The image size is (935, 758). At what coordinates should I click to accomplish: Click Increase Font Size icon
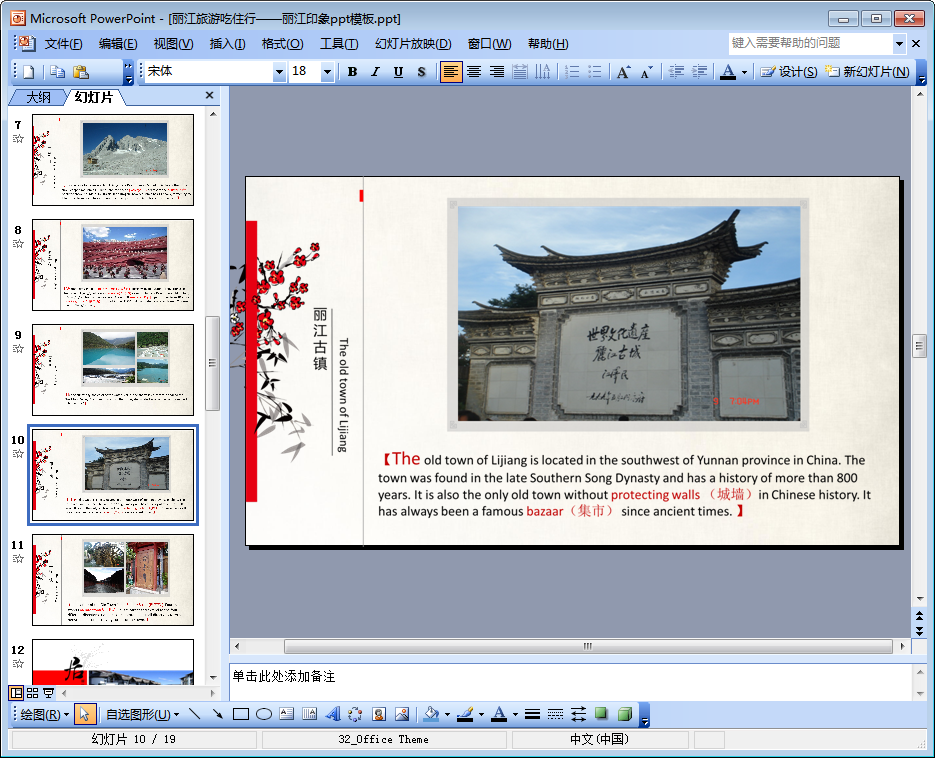[x=623, y=72]
